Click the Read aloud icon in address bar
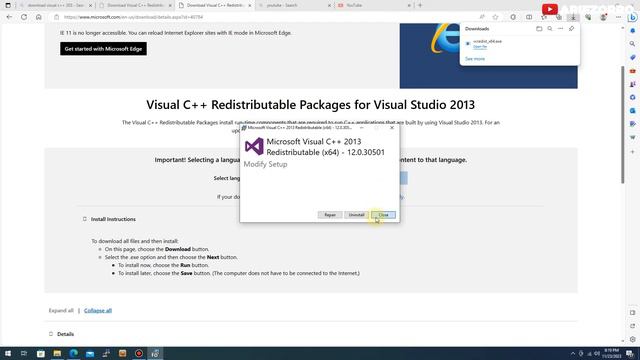This screenshot has height=360, width=640. (x=482, y=17)
